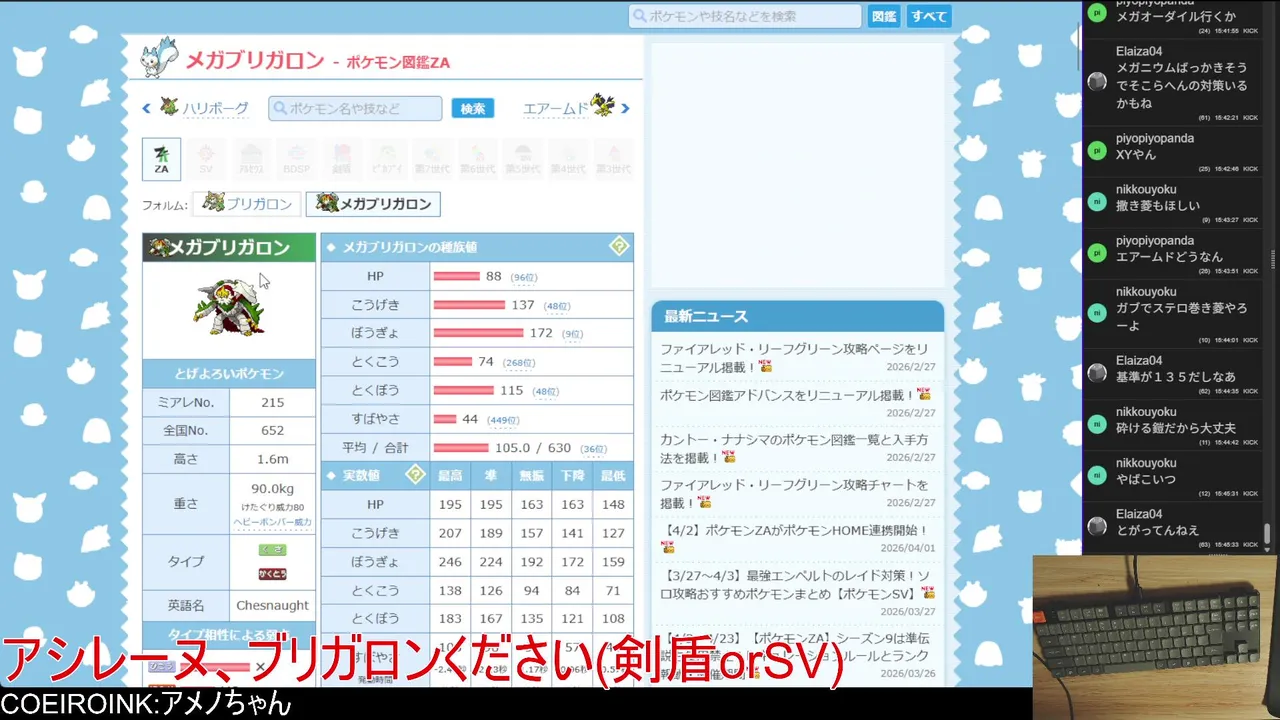Click the とくこう rank (268位) link

[519, 363]
